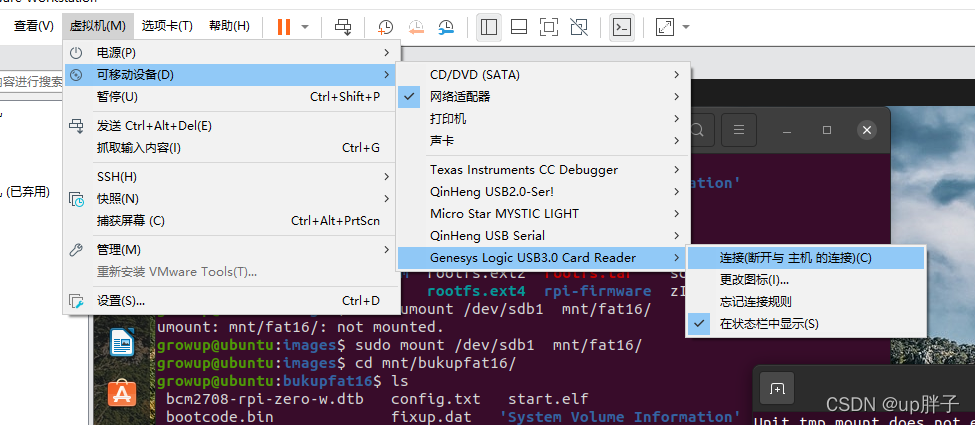Image resolution: width=975 pixels, height=425 pixels.
Task: Open the 帮助(H) menu
Action: (229, 26)
